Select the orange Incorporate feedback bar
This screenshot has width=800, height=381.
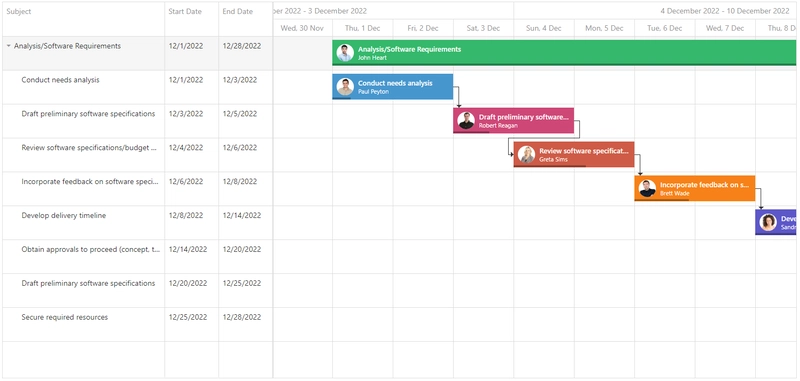click(x=695, y=189)
